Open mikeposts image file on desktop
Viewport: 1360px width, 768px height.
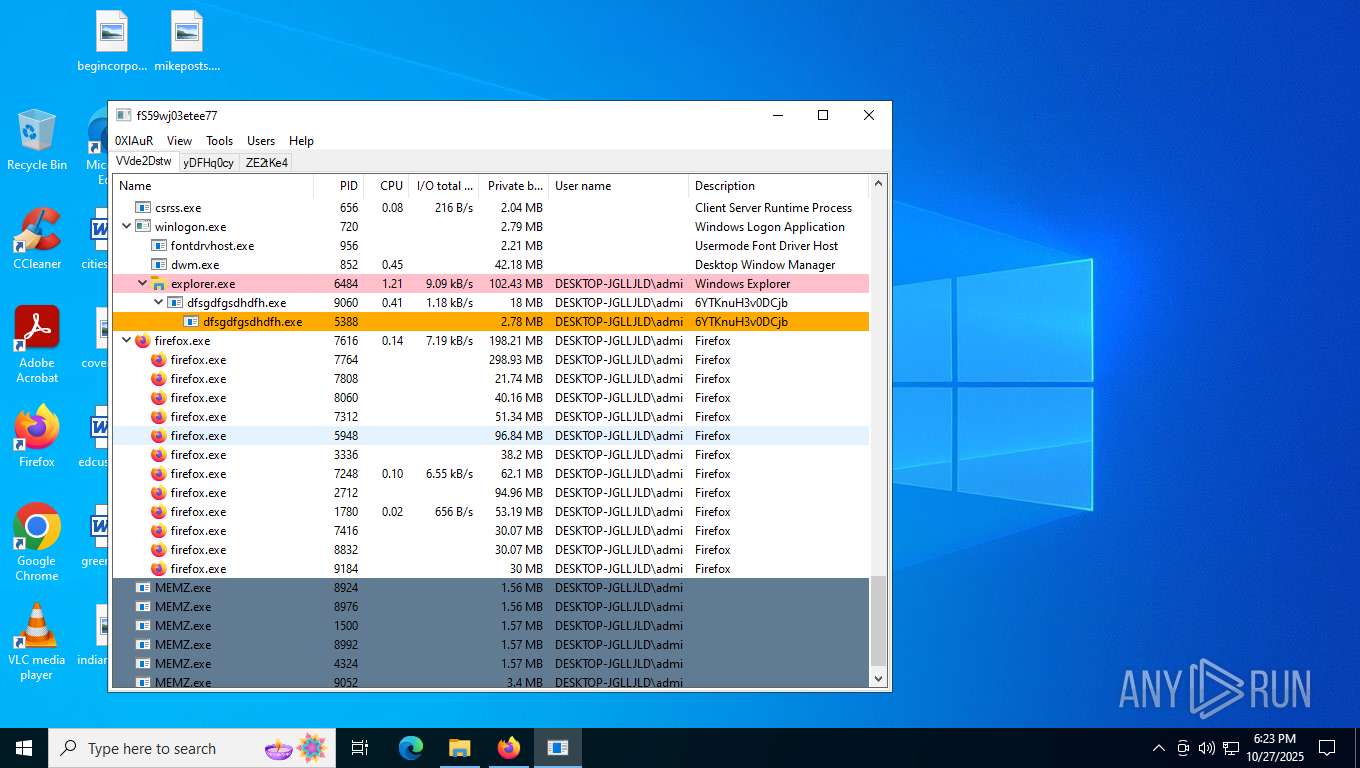tap(187, 42)
